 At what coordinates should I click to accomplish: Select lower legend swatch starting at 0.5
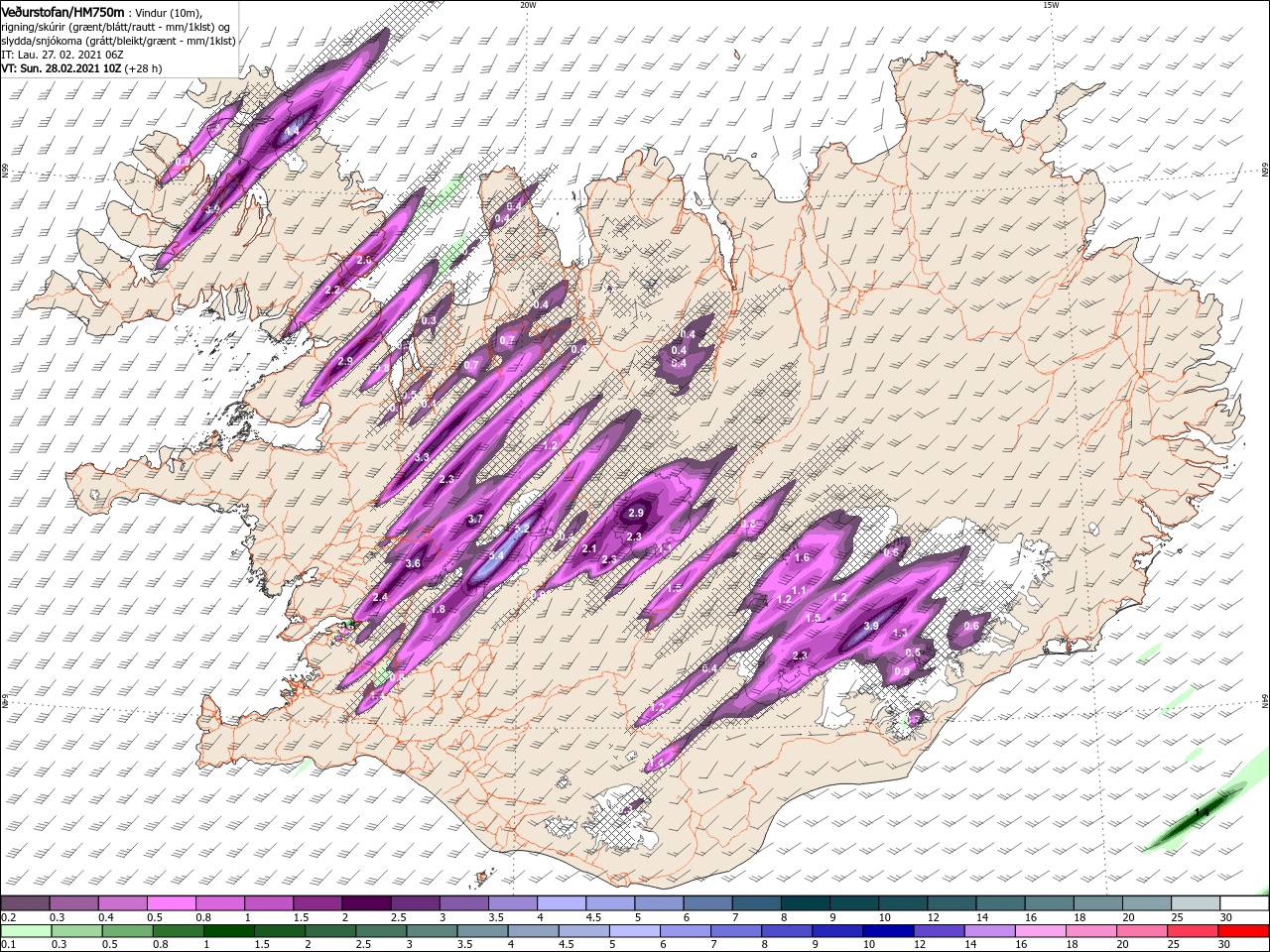point(128,931)
